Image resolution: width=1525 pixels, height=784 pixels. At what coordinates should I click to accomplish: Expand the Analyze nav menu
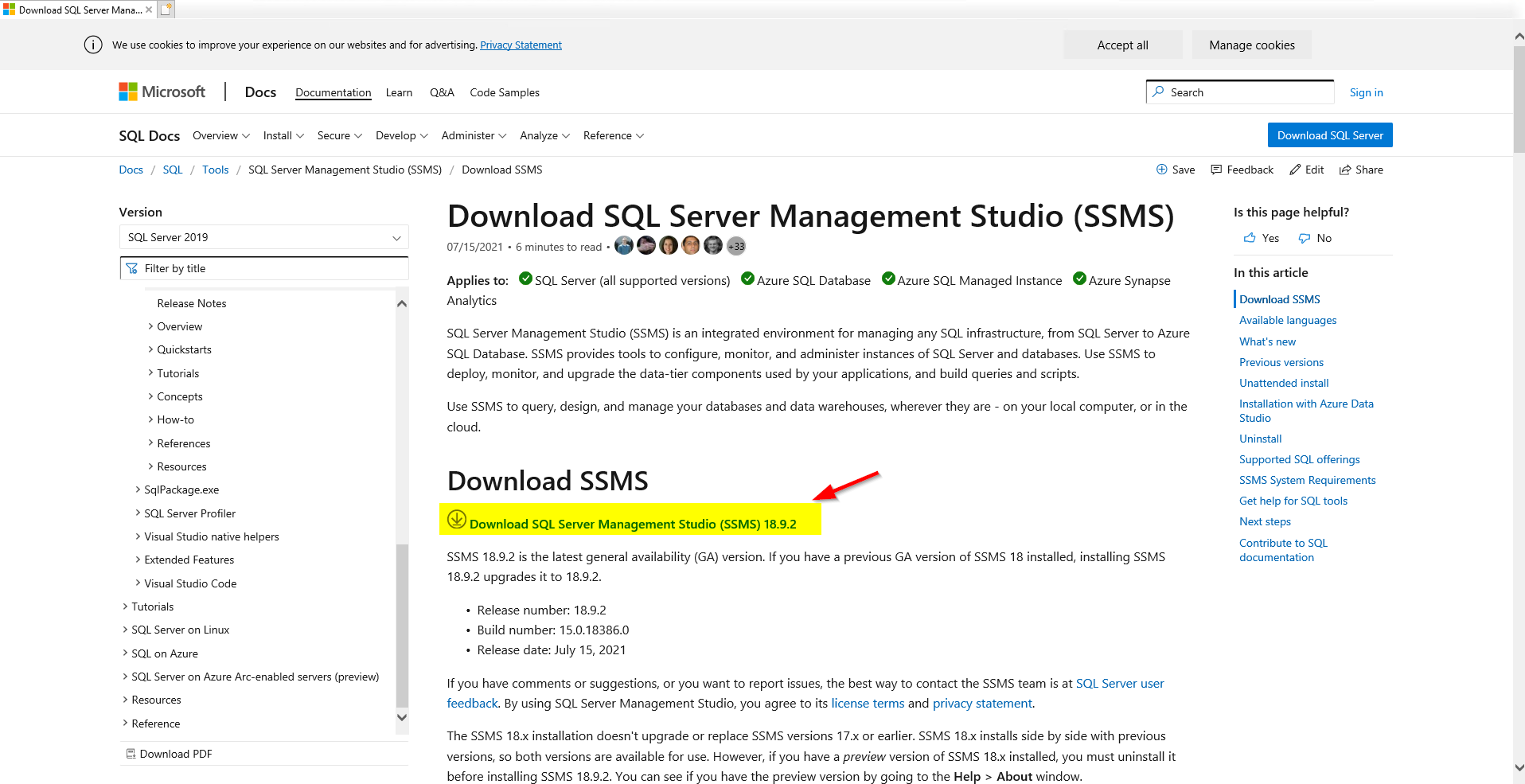point(545,136)
